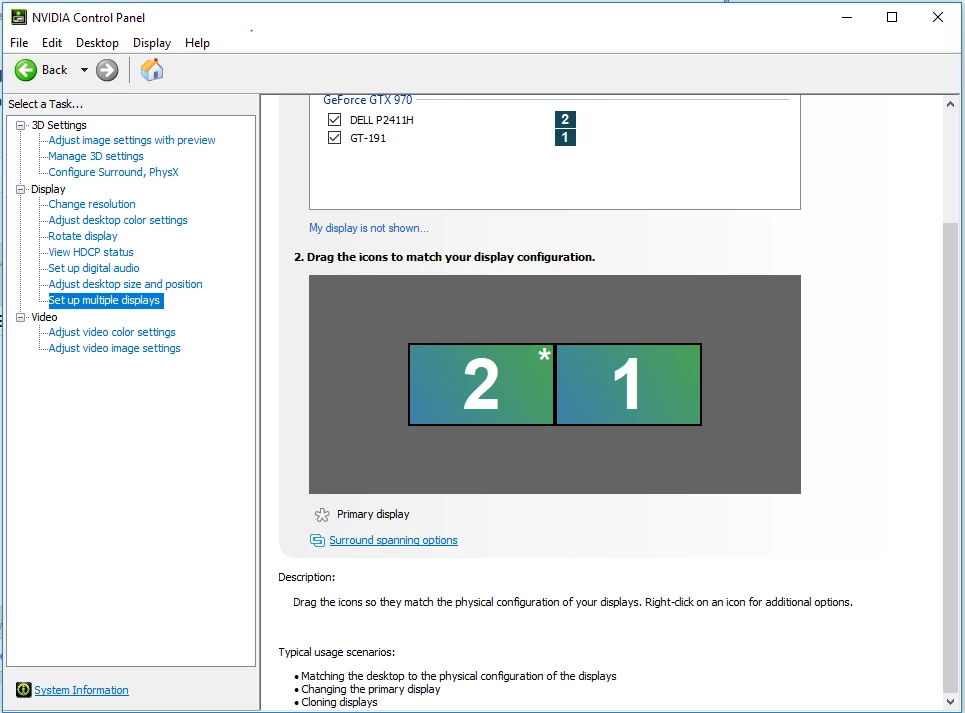Click the DELL P2411H display name
The height and width of the screenshot is (713, 965).
coord(382,120)
